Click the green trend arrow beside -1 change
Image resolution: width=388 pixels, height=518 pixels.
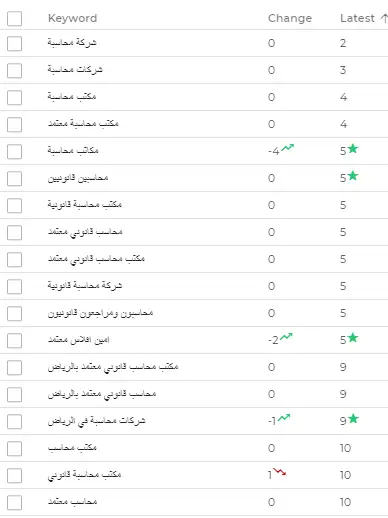[284, 418]
